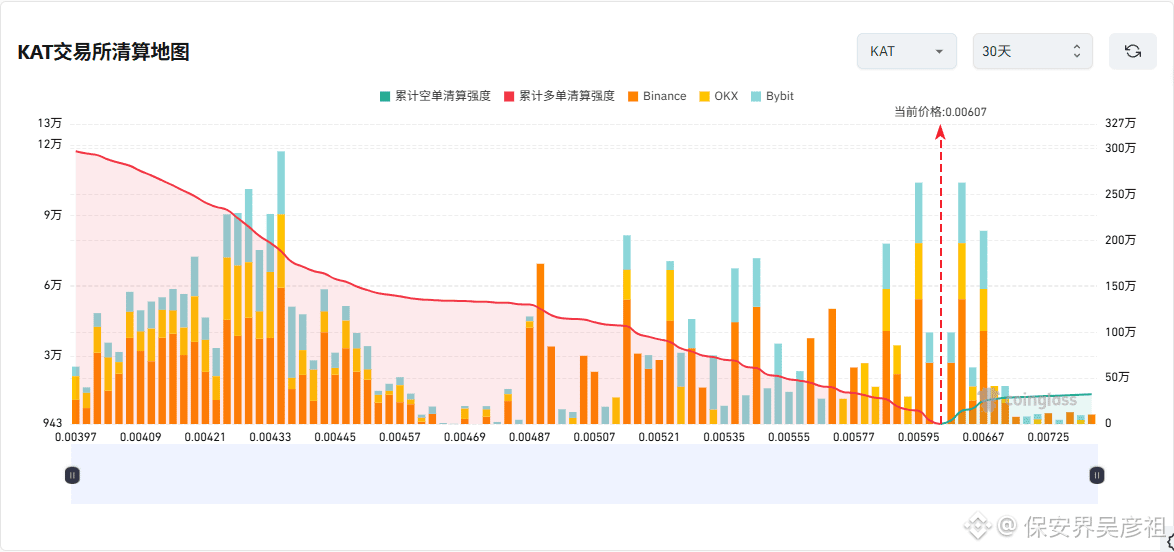Image resolution: width=1174 pixels, height=552 pixels.
Task: Click the up-down arrows on 30天 selector
Action: 1077,52
